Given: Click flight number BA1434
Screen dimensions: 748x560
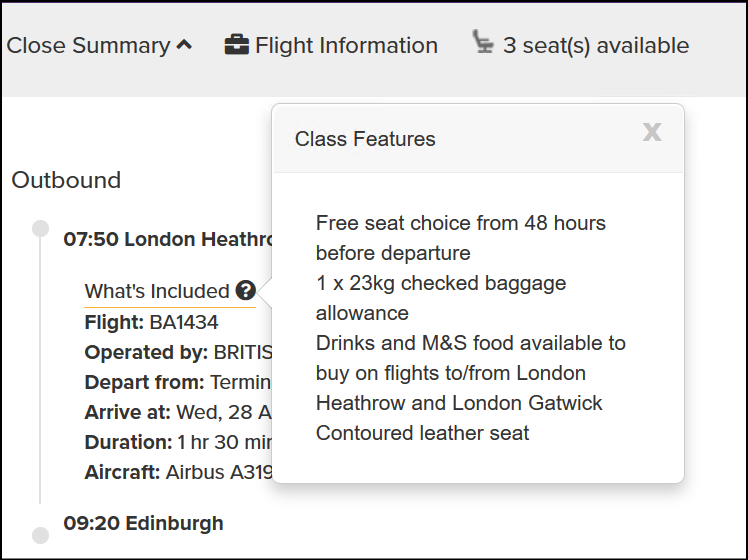Looking at the screenshot, I should [x=184, y=322].
